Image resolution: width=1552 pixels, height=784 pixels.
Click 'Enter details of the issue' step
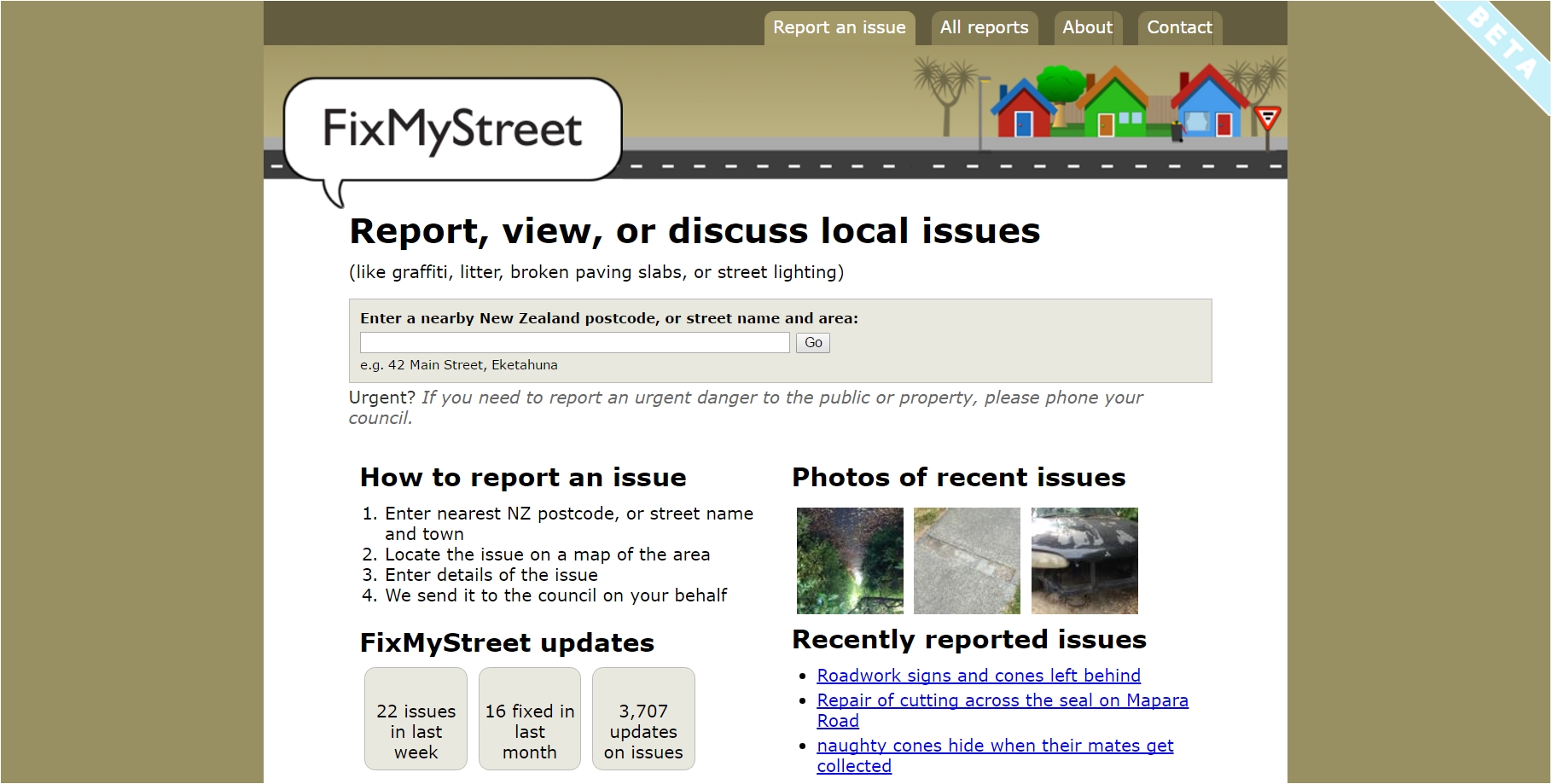click(491, 575)
